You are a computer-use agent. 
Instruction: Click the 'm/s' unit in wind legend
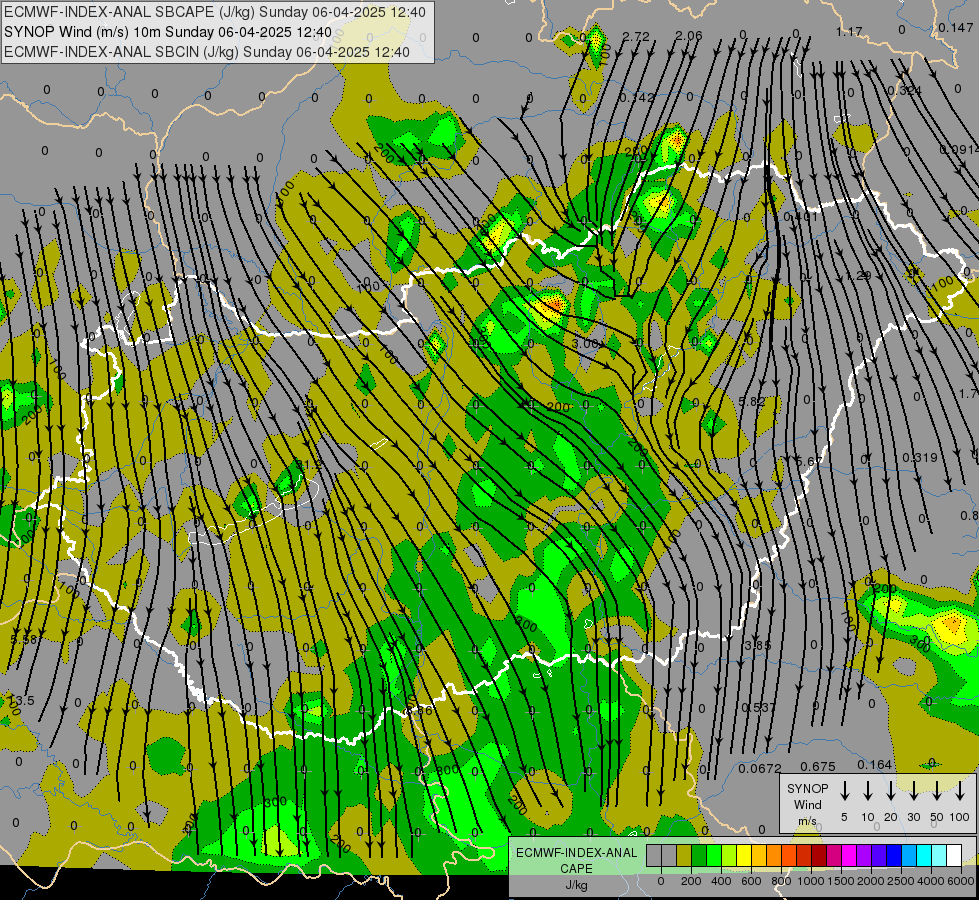pos(807,821)
